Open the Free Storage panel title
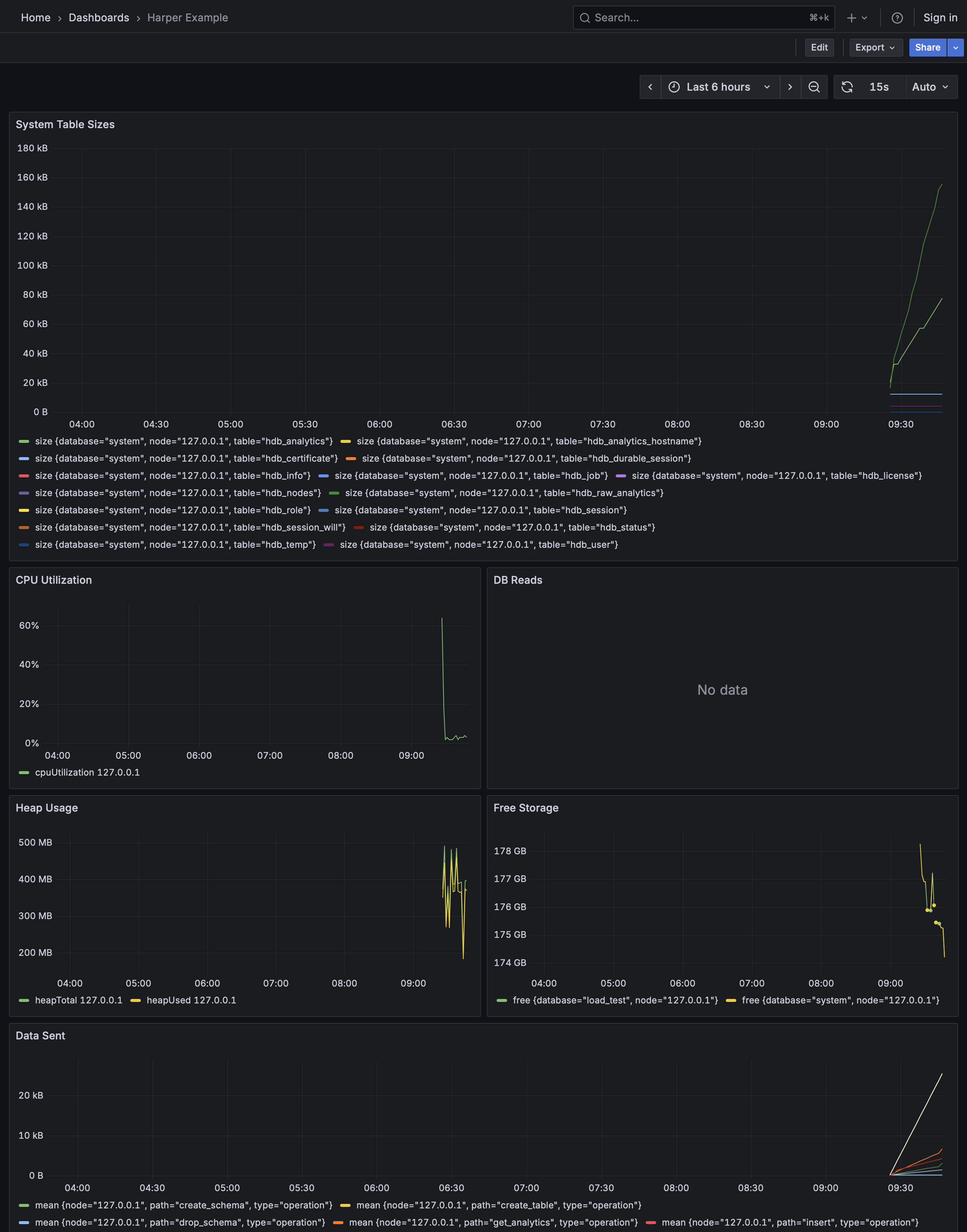Image resolution: width=967 pixels, height=1232 pixels. (526, 808)
